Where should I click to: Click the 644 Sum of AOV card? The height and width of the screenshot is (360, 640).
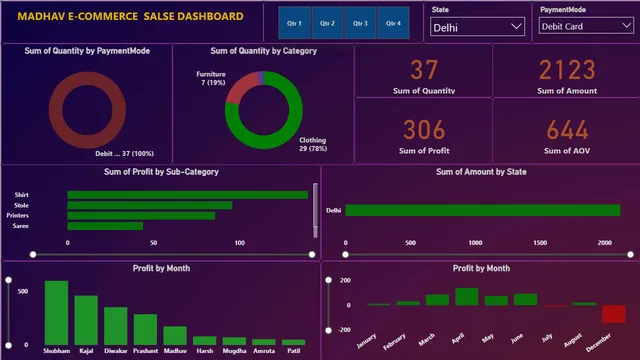[x=567, y=131]
